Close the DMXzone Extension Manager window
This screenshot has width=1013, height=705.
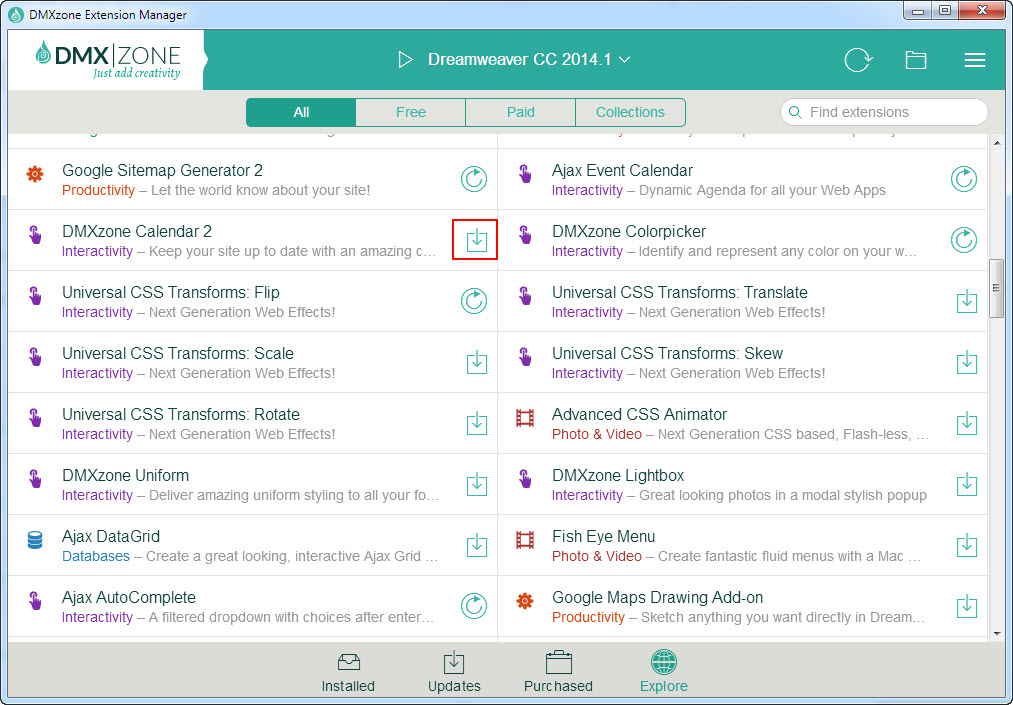pyautogui.click(x=983, y=10)
